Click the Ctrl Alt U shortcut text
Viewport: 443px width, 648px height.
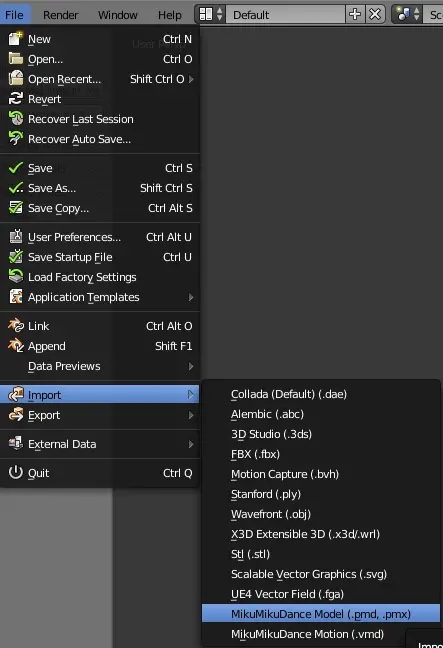click(x=169, y=237)
